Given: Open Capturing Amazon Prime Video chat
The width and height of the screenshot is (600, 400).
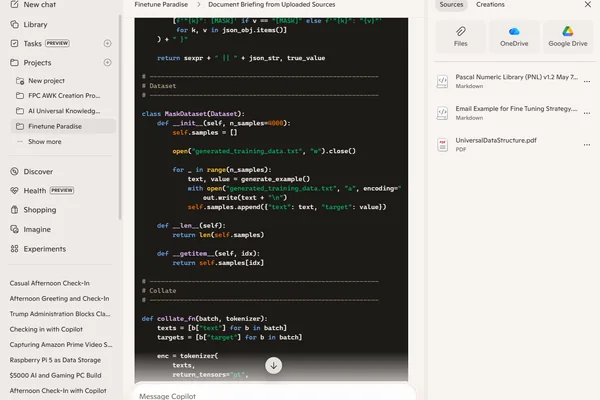Looking at the screenshot, I should (x=61, y=344).
